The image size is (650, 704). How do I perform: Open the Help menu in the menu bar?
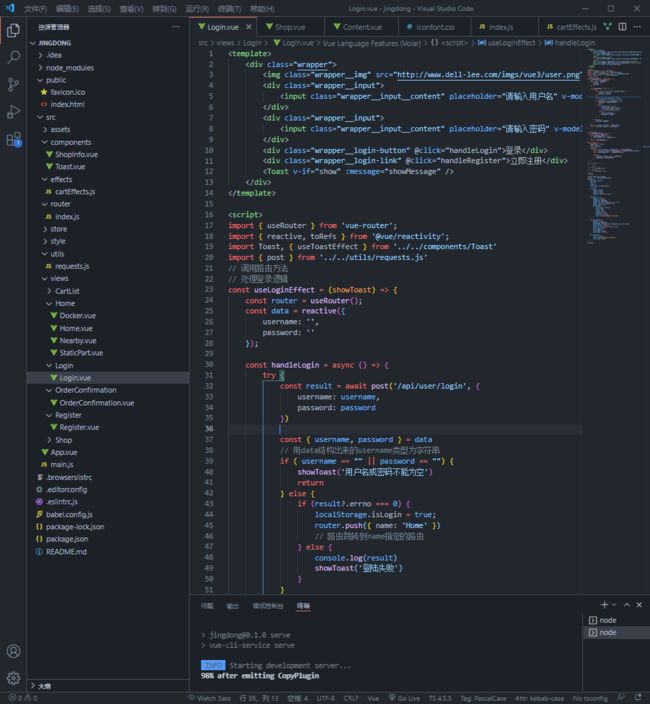tap(262, 9)
